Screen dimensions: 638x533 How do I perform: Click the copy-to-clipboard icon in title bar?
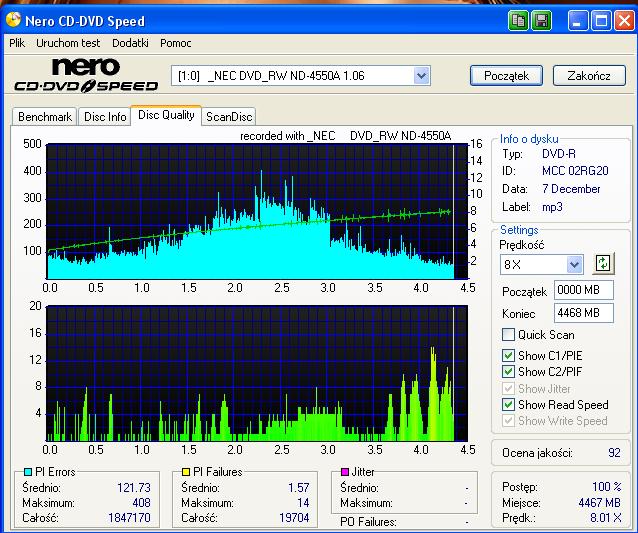pyautogui.click(x=518, y=20)
